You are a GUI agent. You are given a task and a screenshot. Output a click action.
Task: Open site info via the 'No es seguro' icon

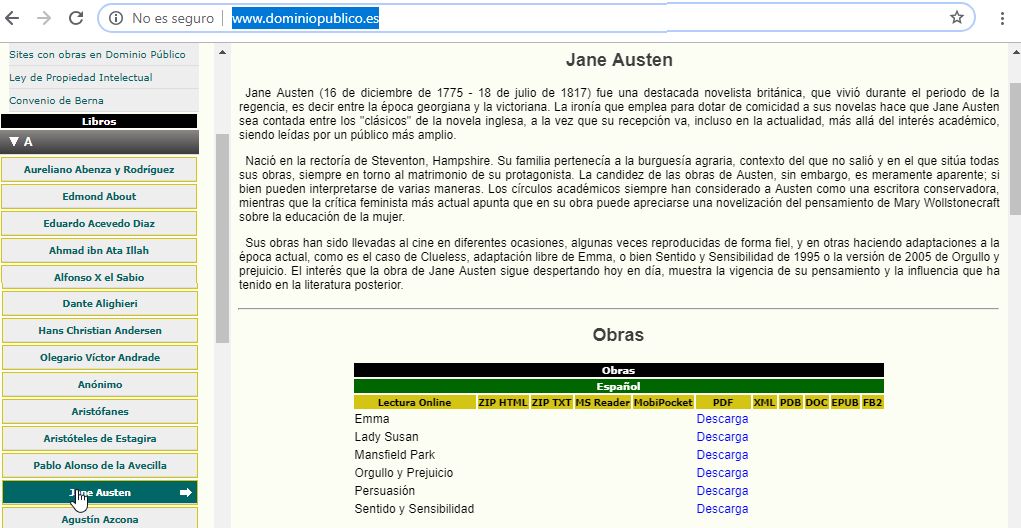(x=116, y=18)
